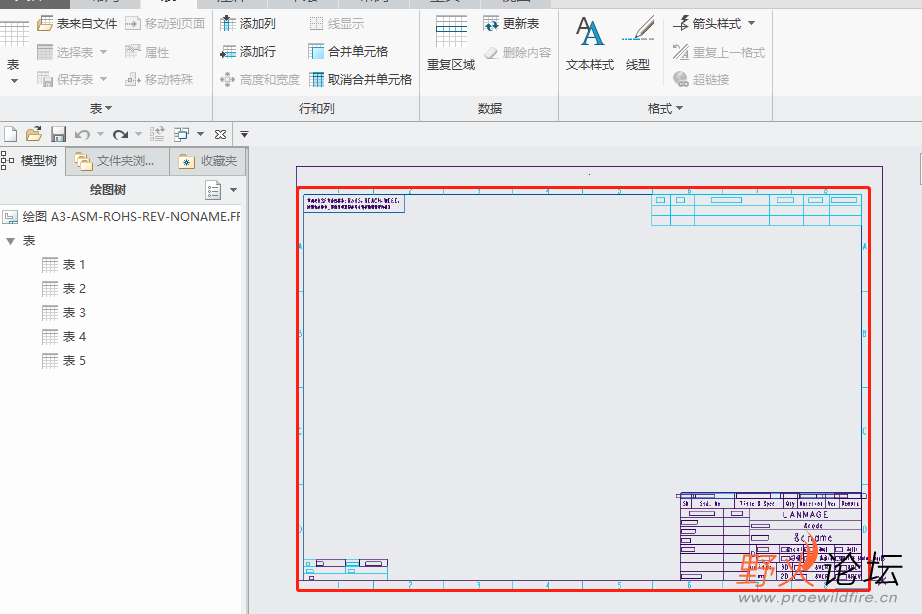Switch to the 收藏夹 favorites tab

point(208,161)
